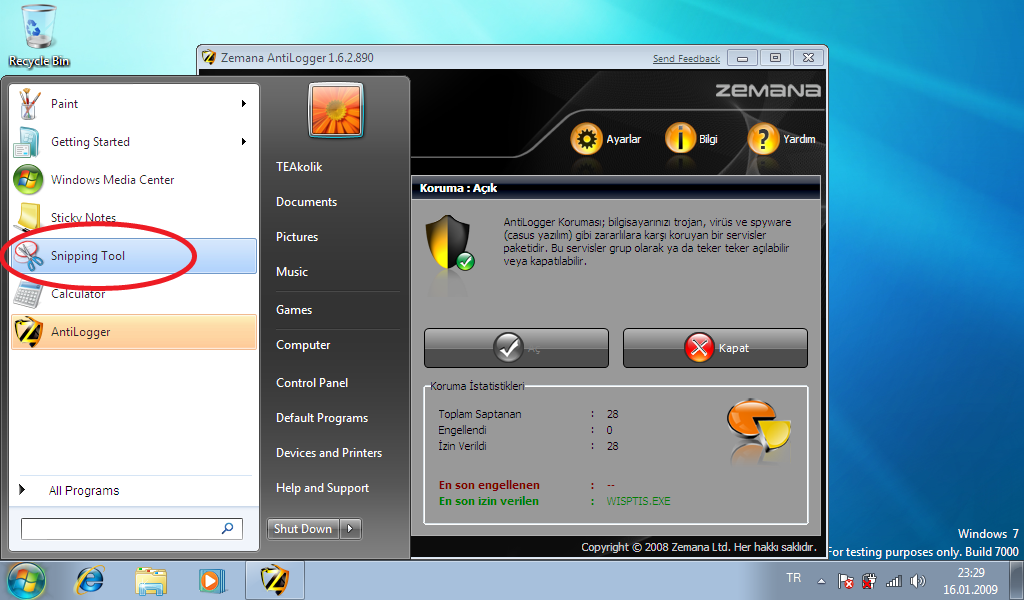Open Internet Explorer from taskbar
The height and width of the screenshot is (600, 1024).
click(89, 580)
